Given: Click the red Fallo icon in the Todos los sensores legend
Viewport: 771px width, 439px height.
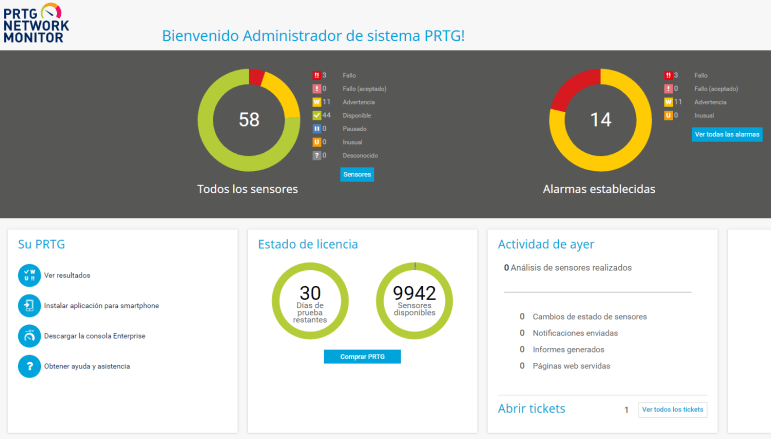Looking at the screenshot, I should click(317, 75).
